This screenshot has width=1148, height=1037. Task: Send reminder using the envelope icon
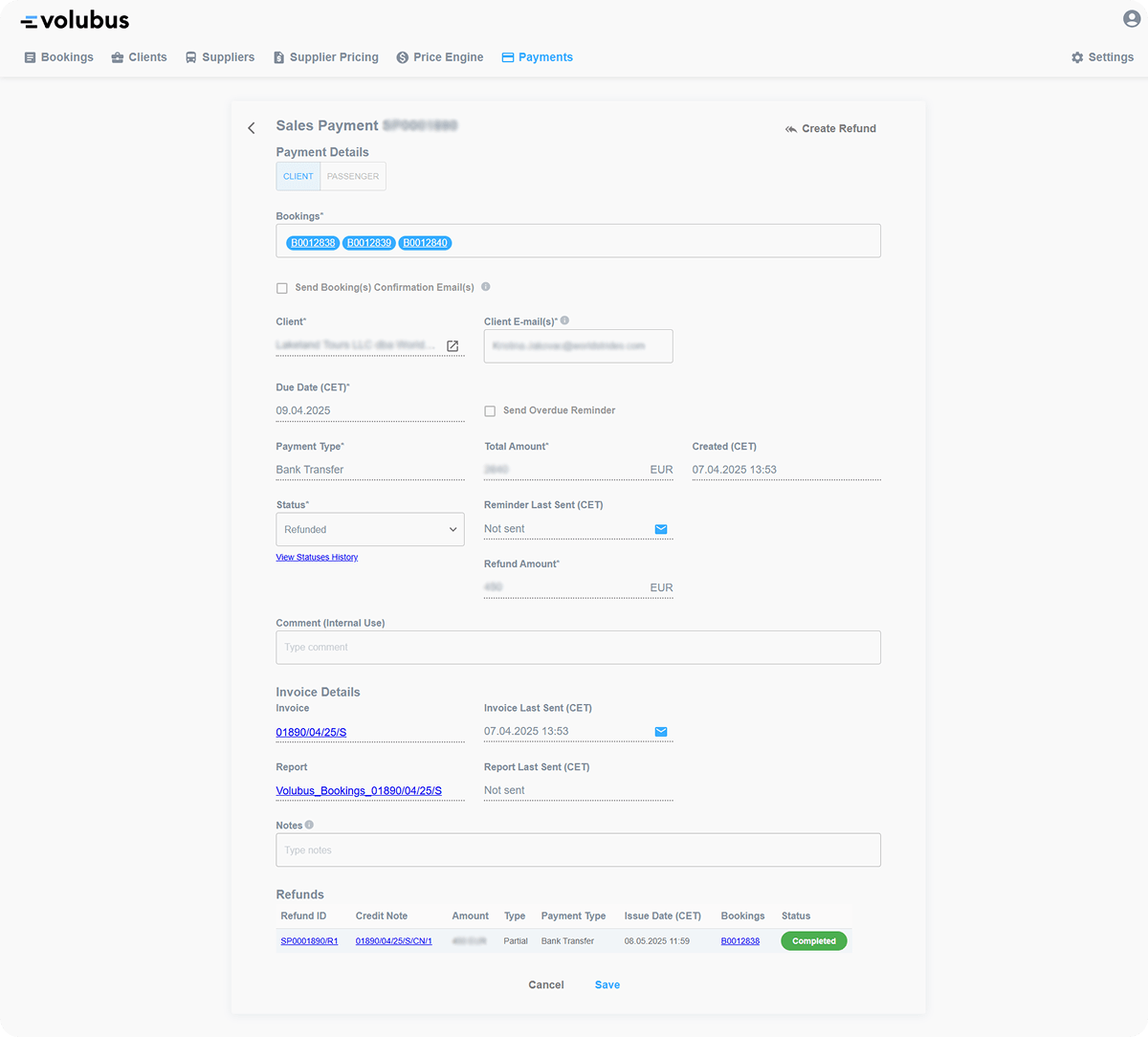click(661, 529)
